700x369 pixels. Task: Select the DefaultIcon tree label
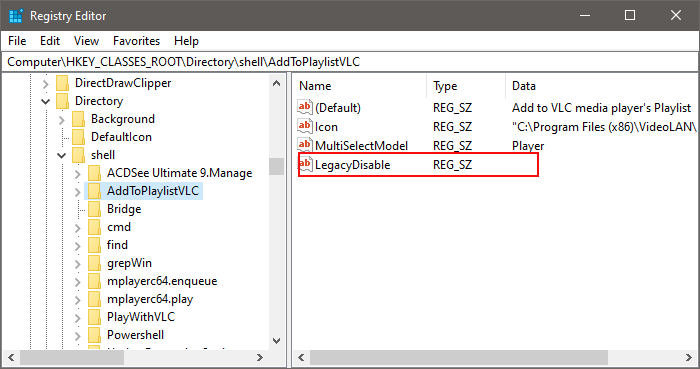pos(121,137)
